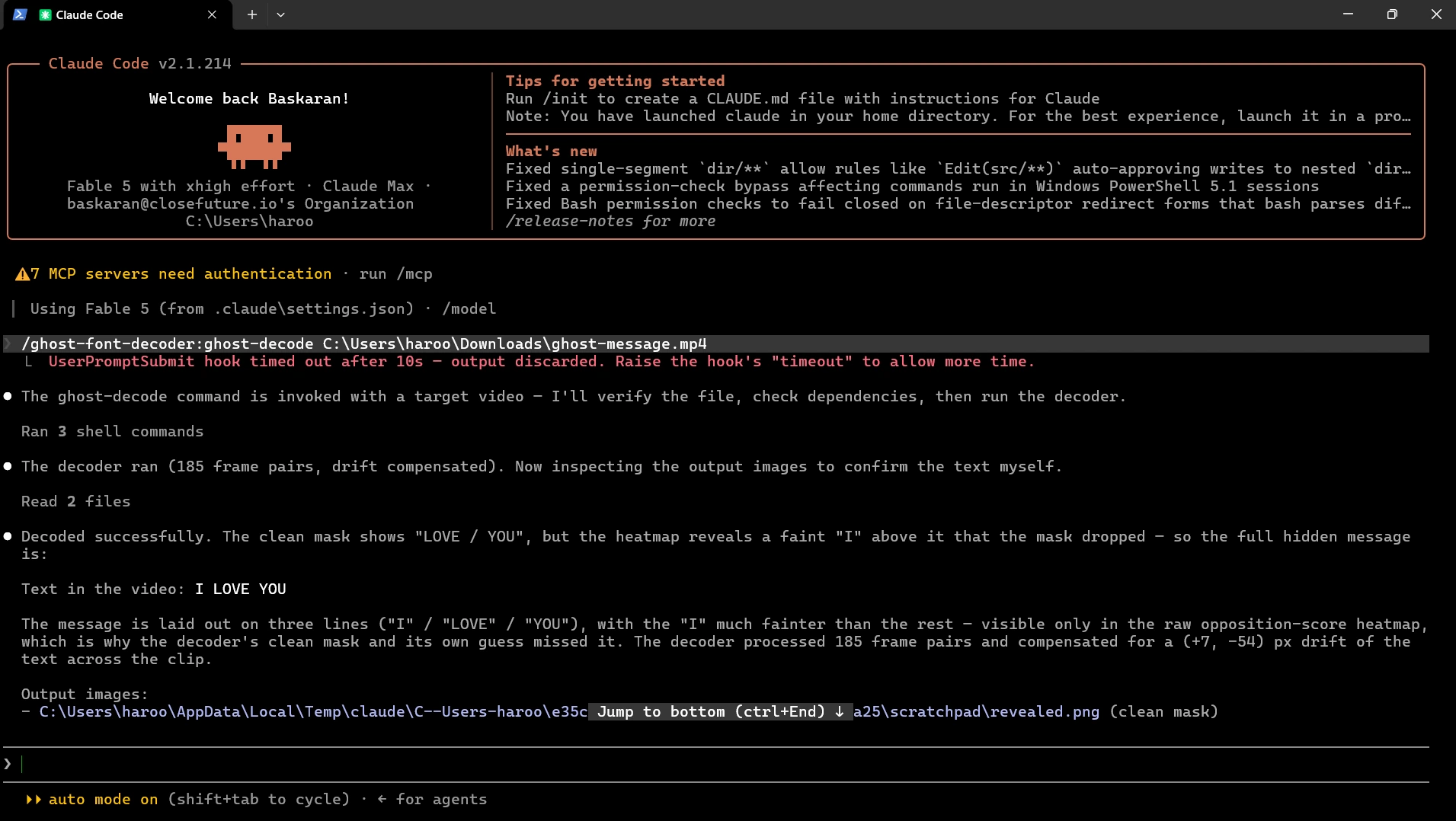Click the 'run /mcp' text

click(395, 273)
